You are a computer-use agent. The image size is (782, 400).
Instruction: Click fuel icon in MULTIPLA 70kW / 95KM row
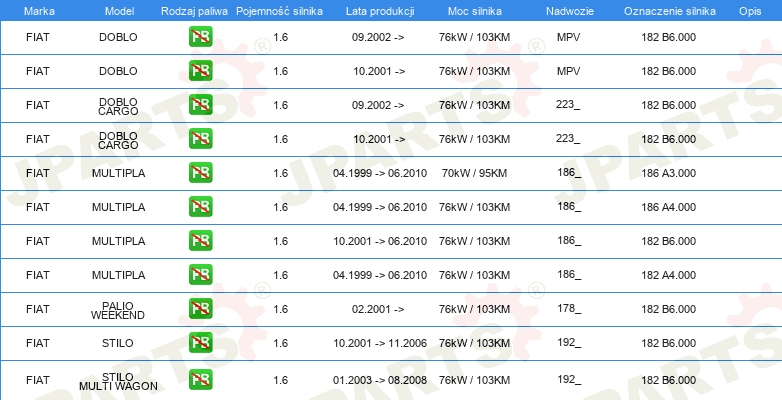coord(200,173)
